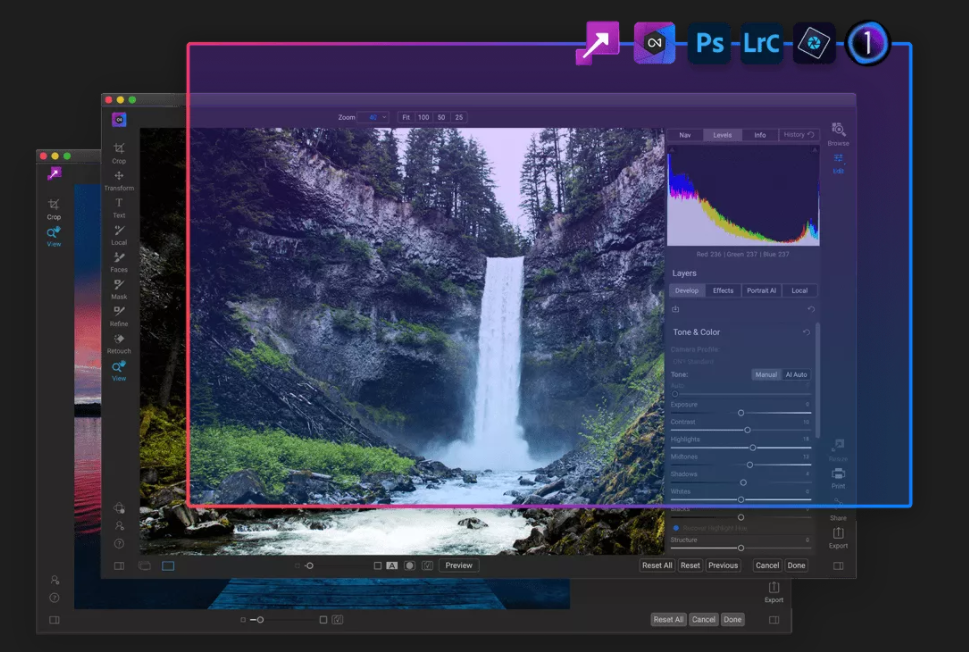
Task: Click the Share icon
Action: 838,508
